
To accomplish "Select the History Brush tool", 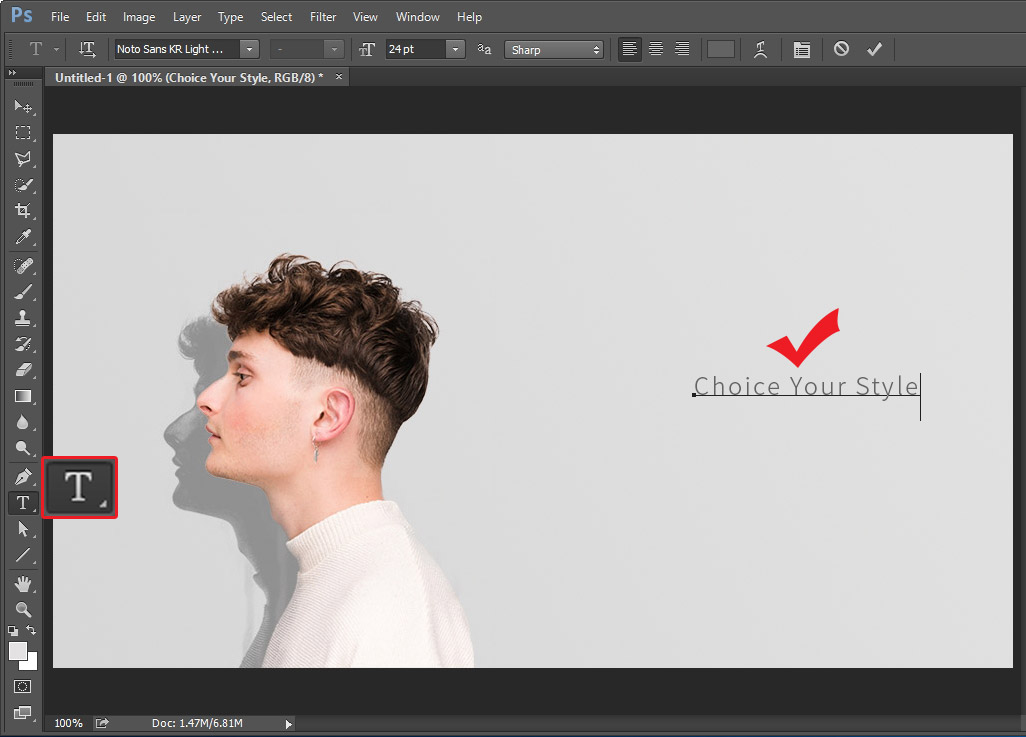I will 23,344.
